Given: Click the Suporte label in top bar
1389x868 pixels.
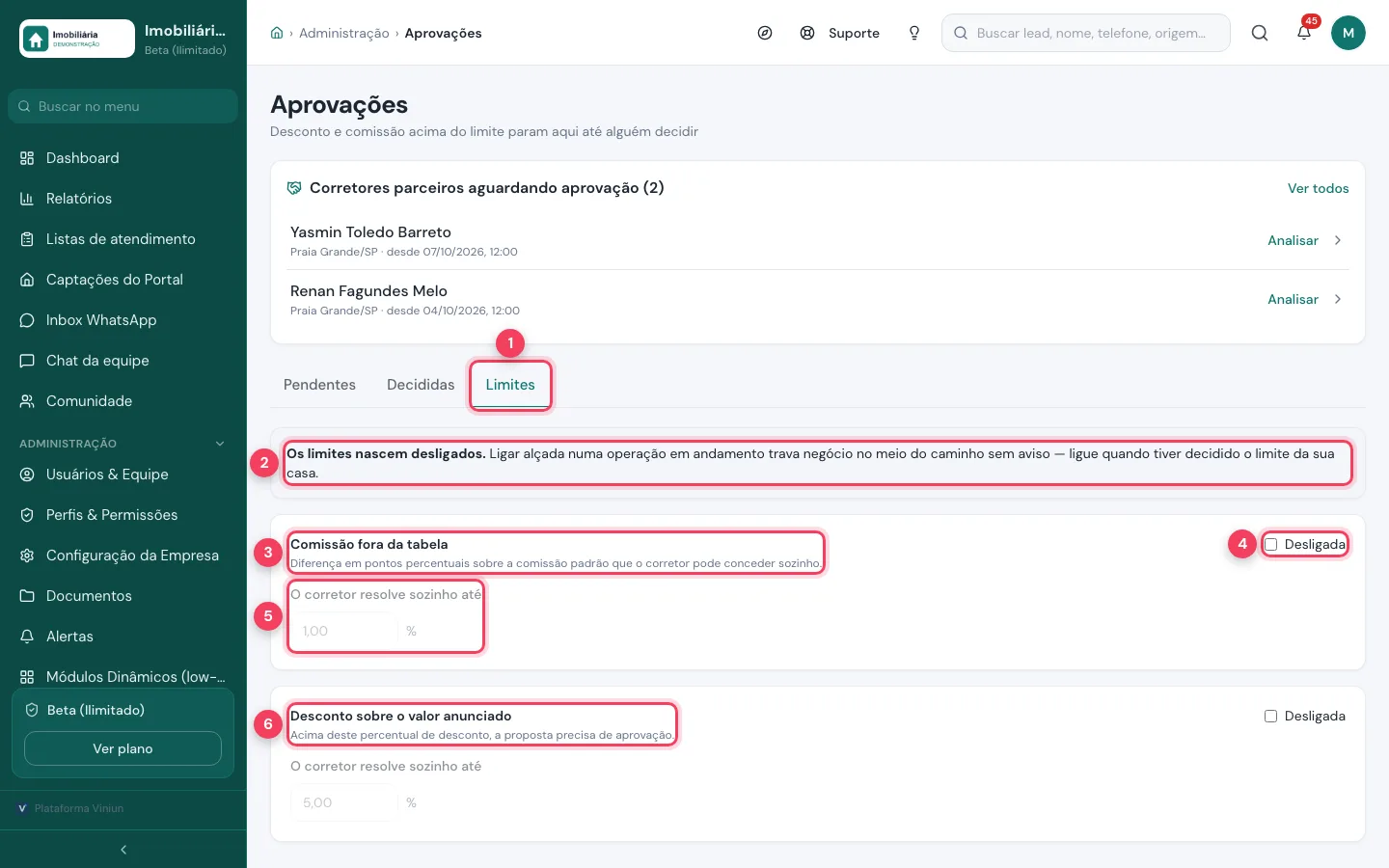Looking at the screenshot, I should (854, 33).
